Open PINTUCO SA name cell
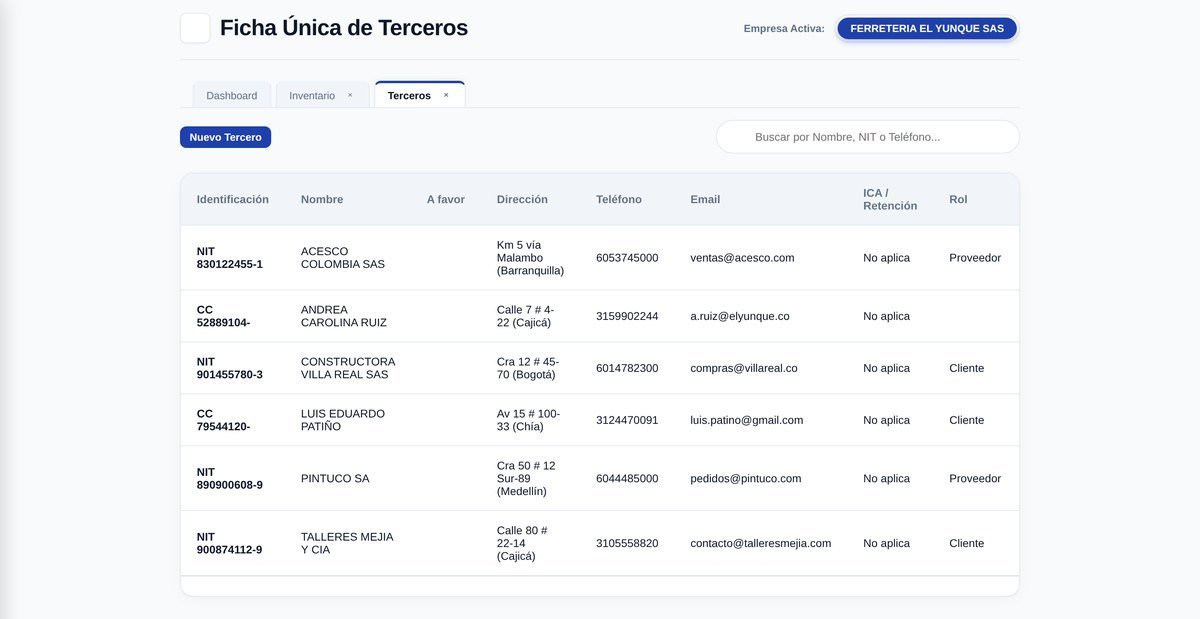This screenshot has width=1200, height=619. [x=335, y=478]
